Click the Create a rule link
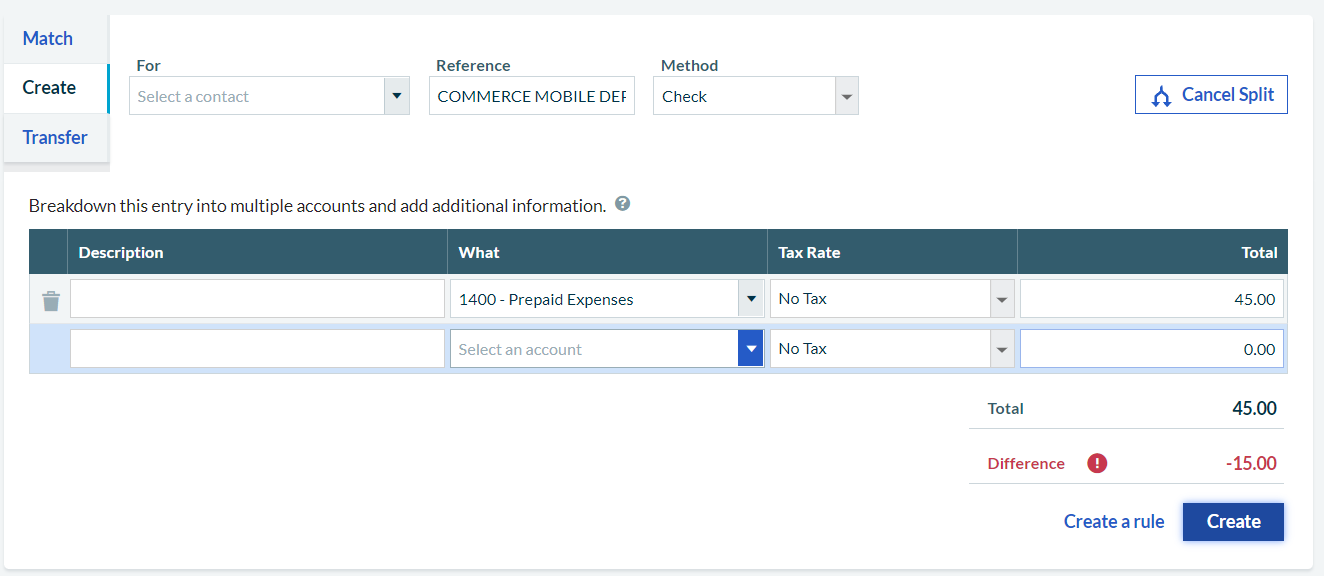 pos(1114,521)
